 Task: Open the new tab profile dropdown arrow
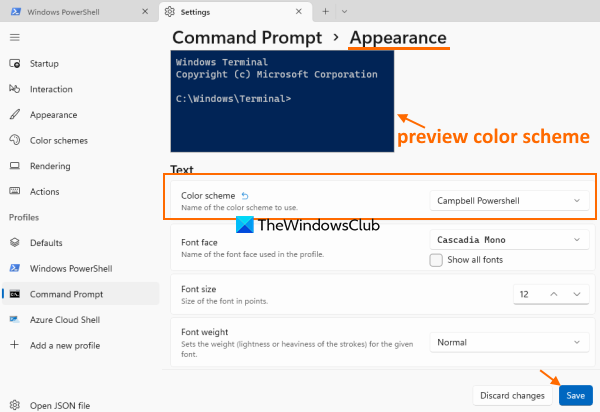pyautogui.click(x=344, y=11)
